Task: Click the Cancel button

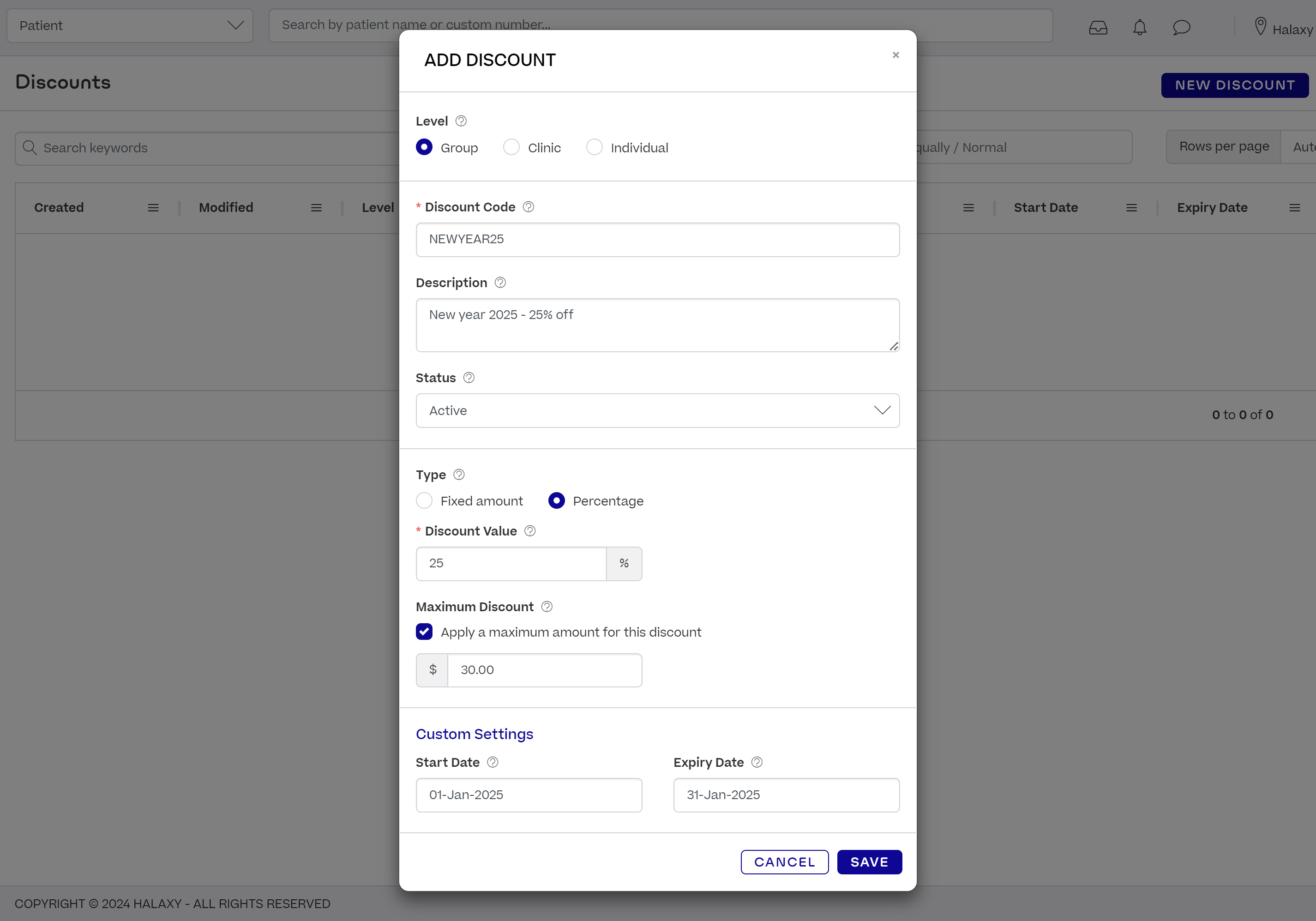Action: [785, 862]
